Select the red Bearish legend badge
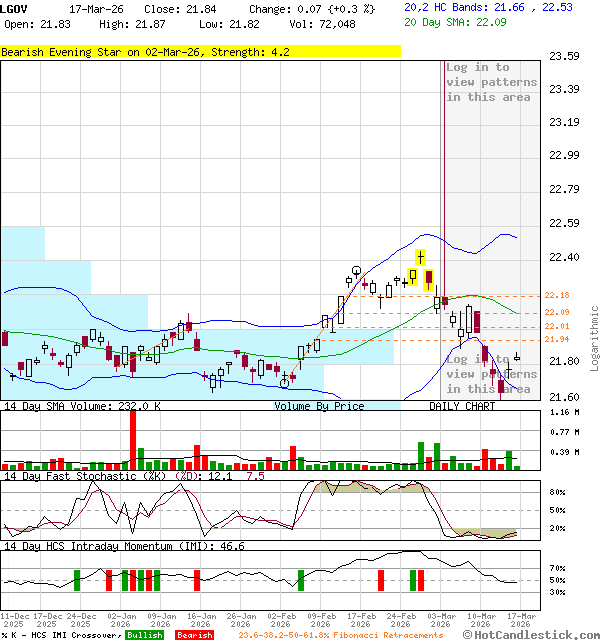Screen dimensions: 600x640 click(x=192, y=635)
